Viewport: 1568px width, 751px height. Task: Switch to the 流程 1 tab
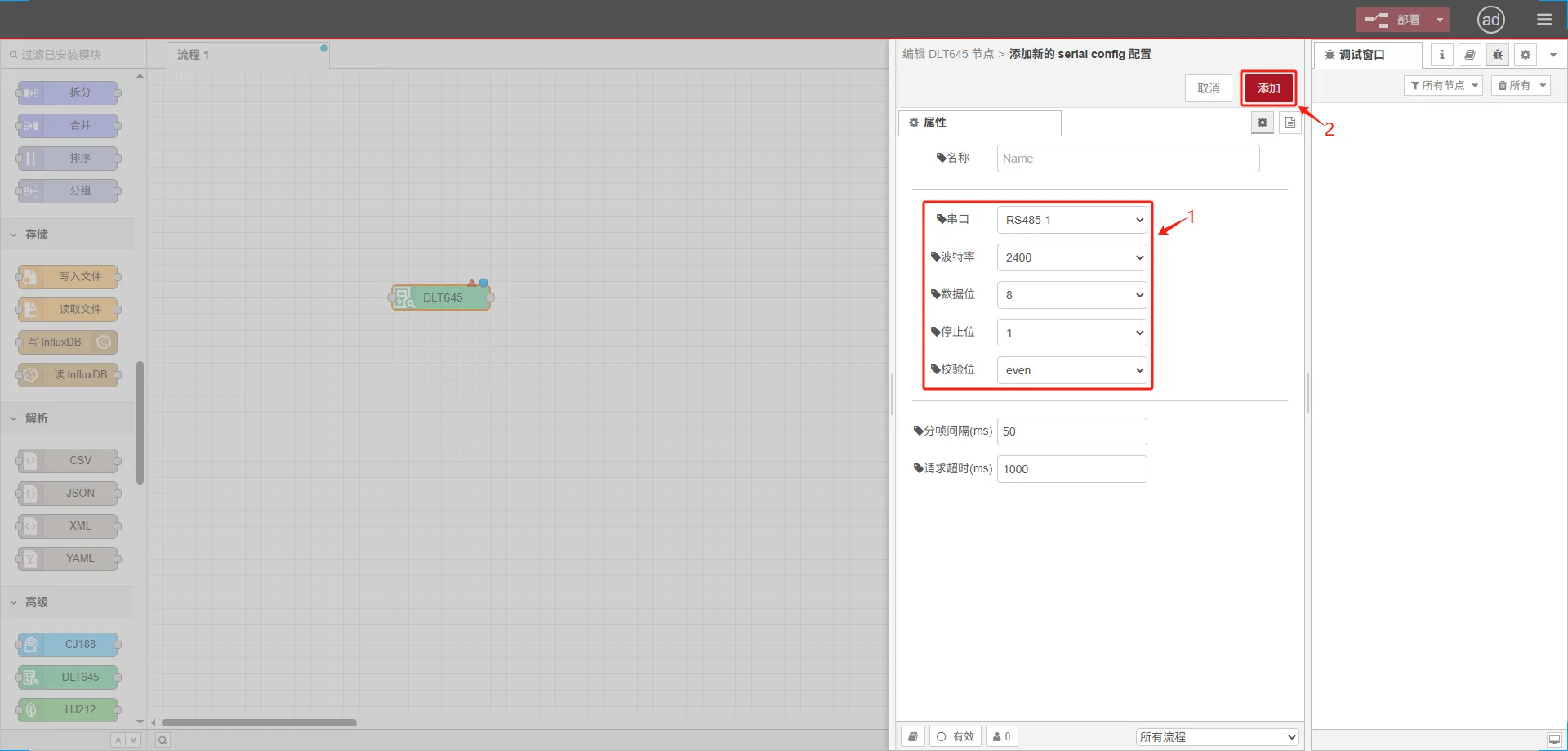click(194, 55)
